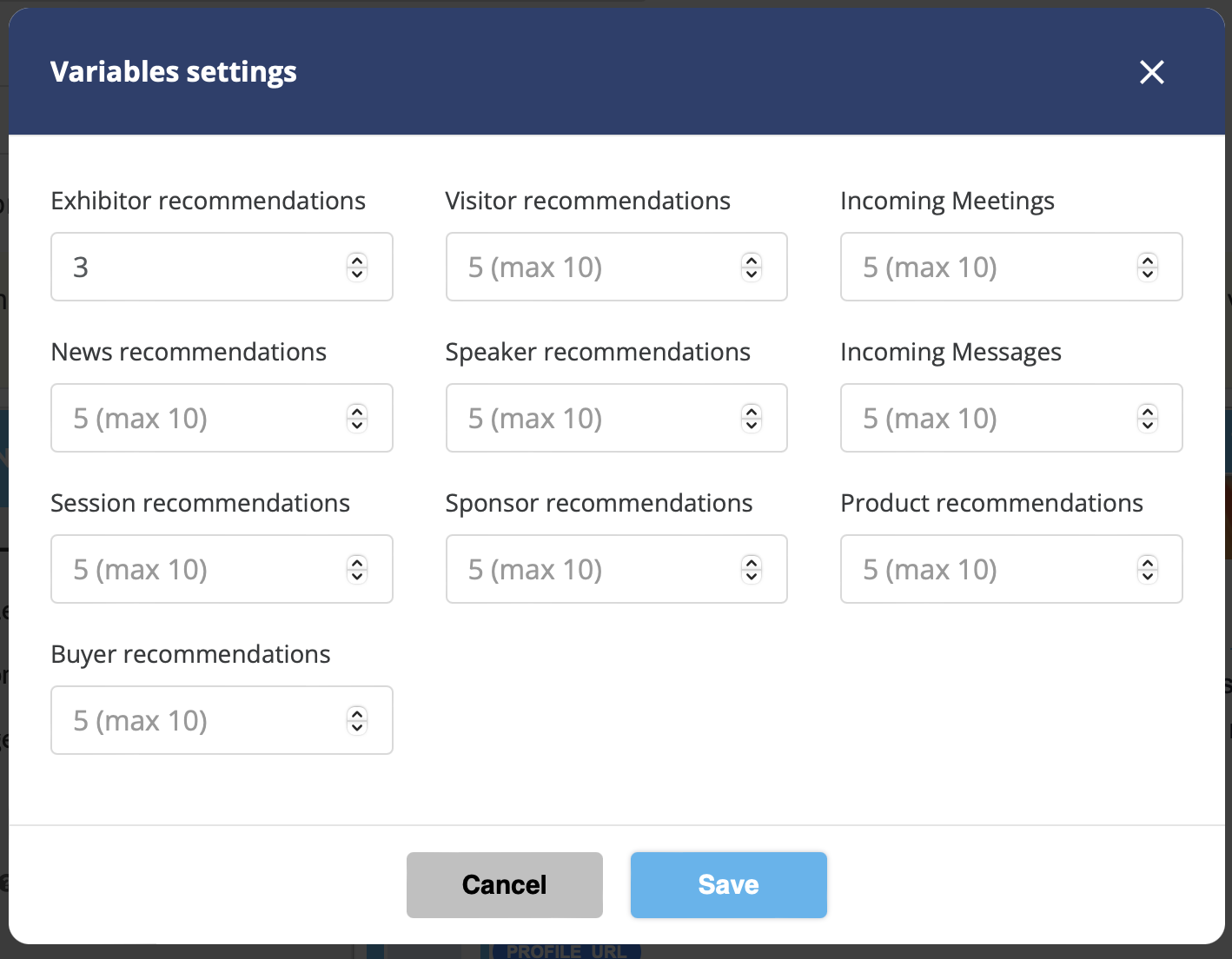Click the Incoming Meetings stepper arrows
Image resolution: width=1232 pixels, height=959 pixels.
point(1148,267)
